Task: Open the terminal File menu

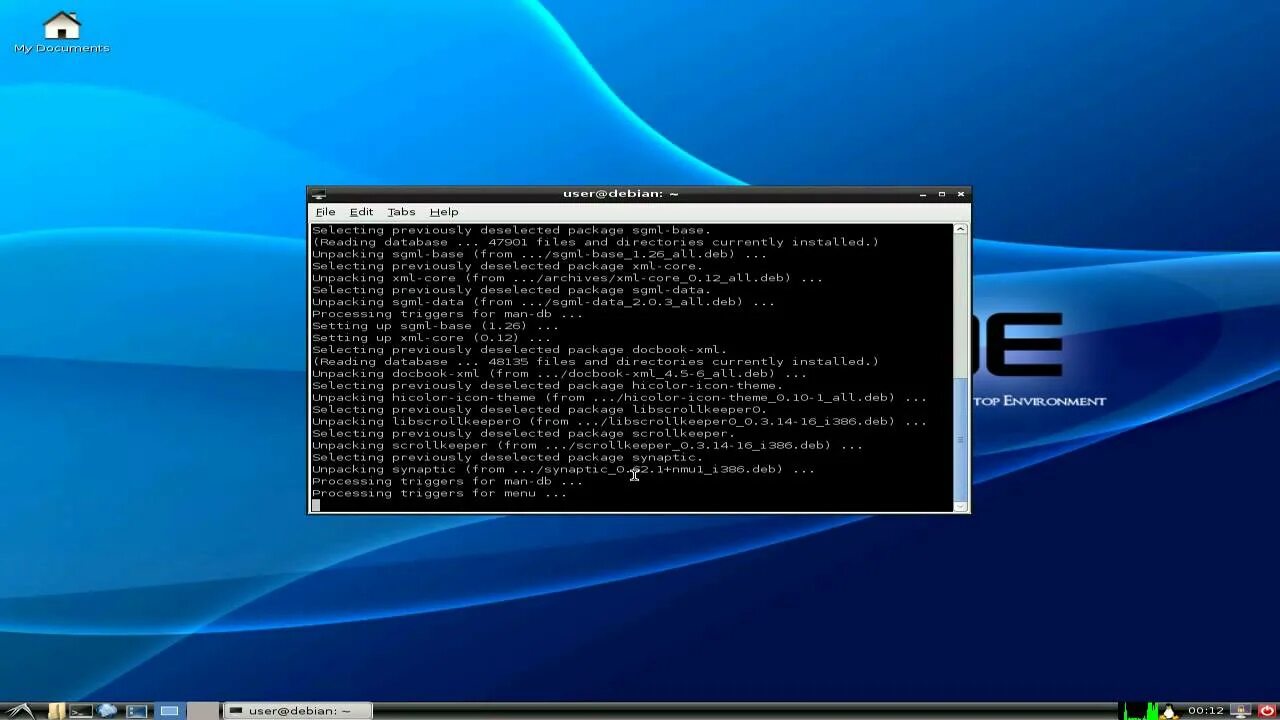Action: [x=326, y=212]
